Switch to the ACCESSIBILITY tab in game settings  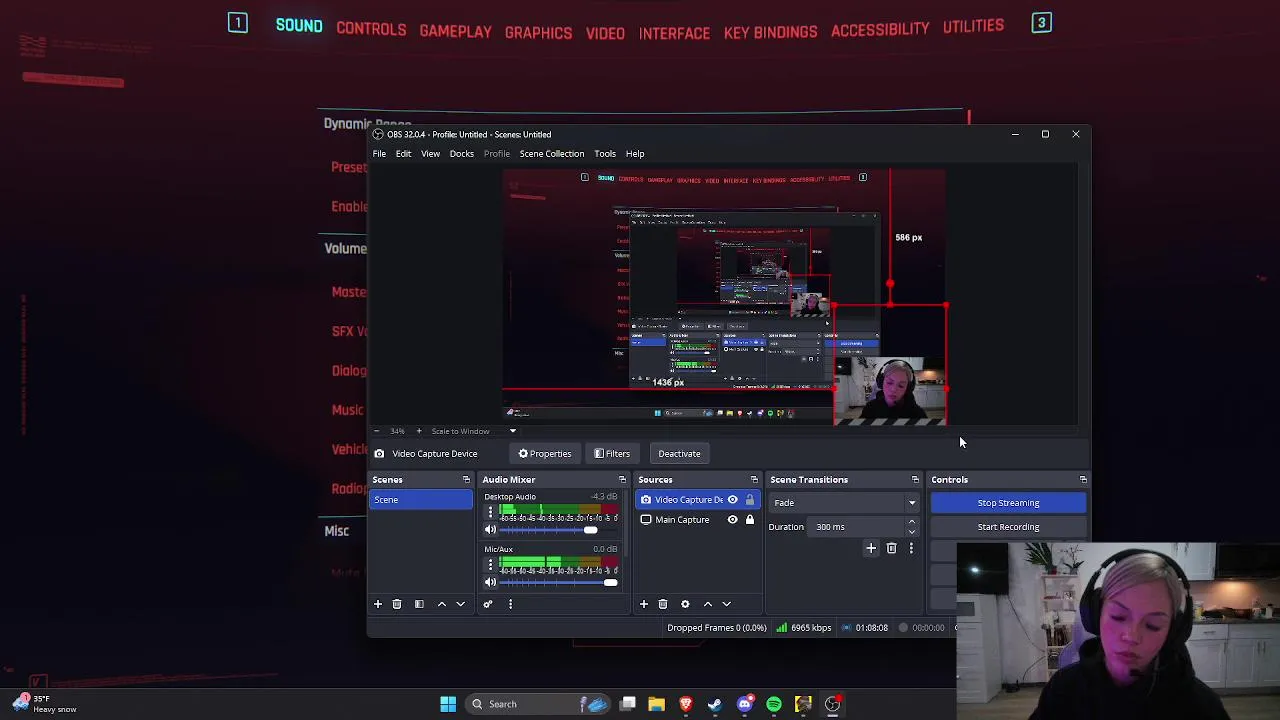pos(880,29)
